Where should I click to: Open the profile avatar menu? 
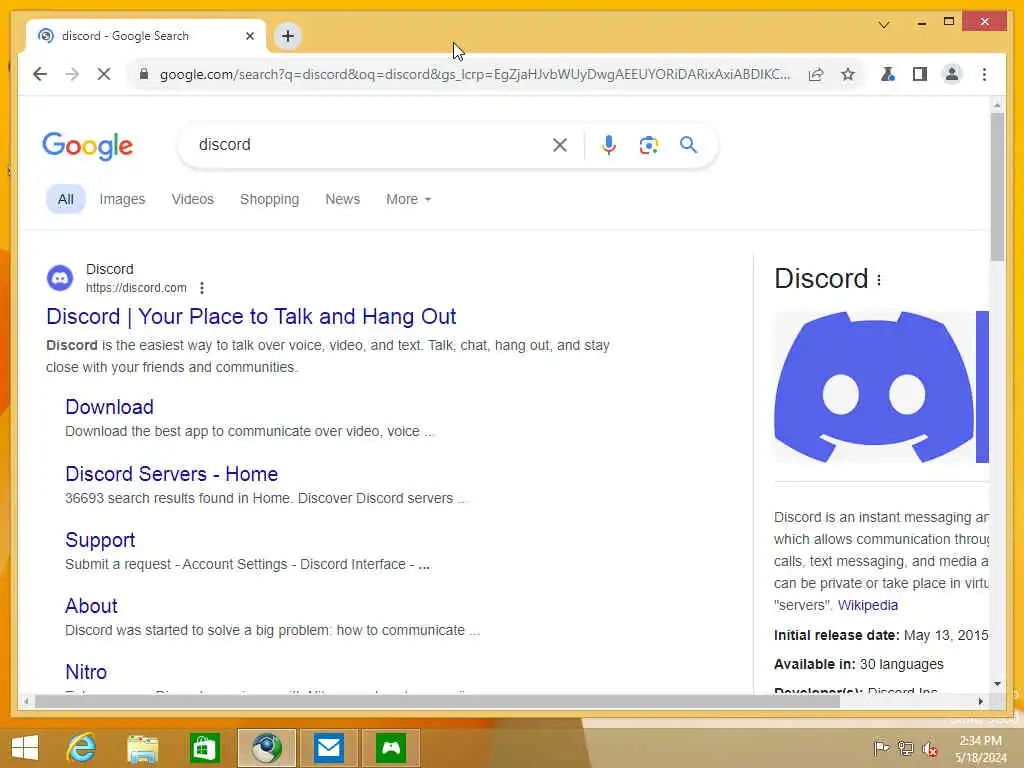point(952,74)
